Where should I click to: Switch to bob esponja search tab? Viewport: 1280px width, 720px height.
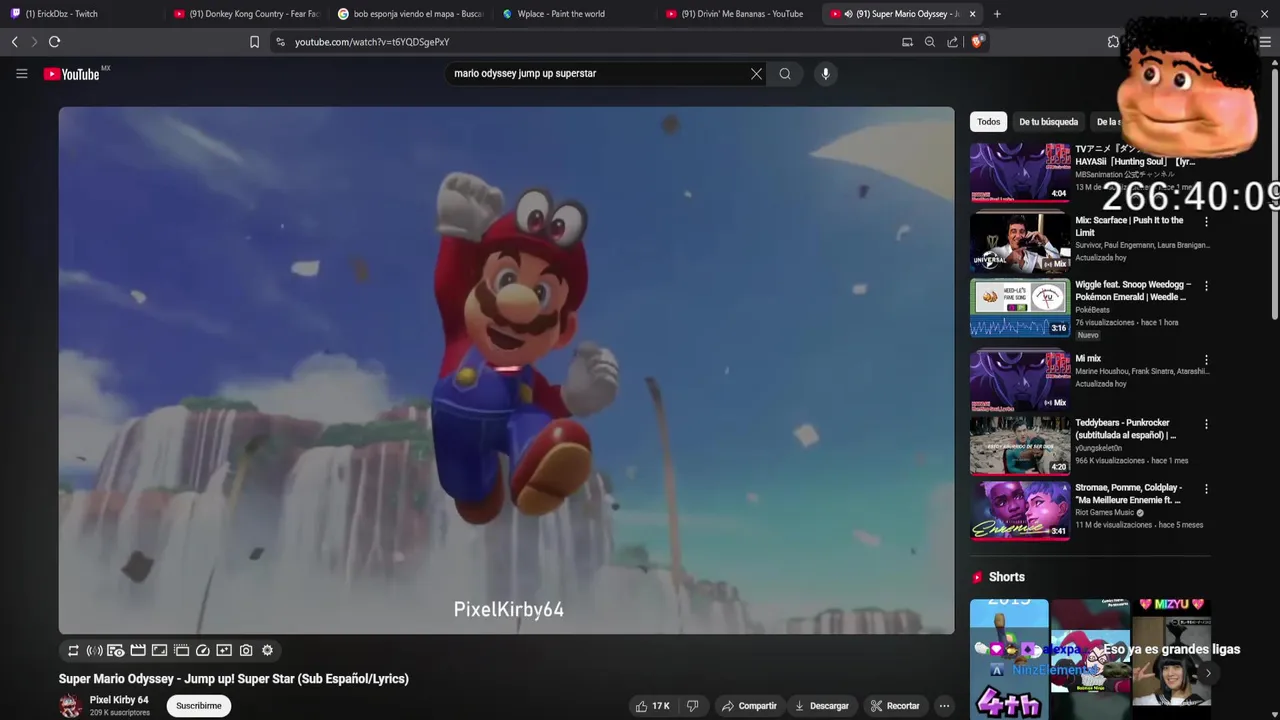410,14
